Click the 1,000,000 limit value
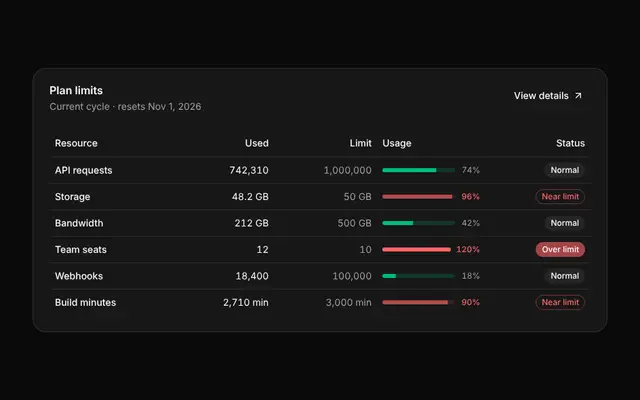 [348, 170]
